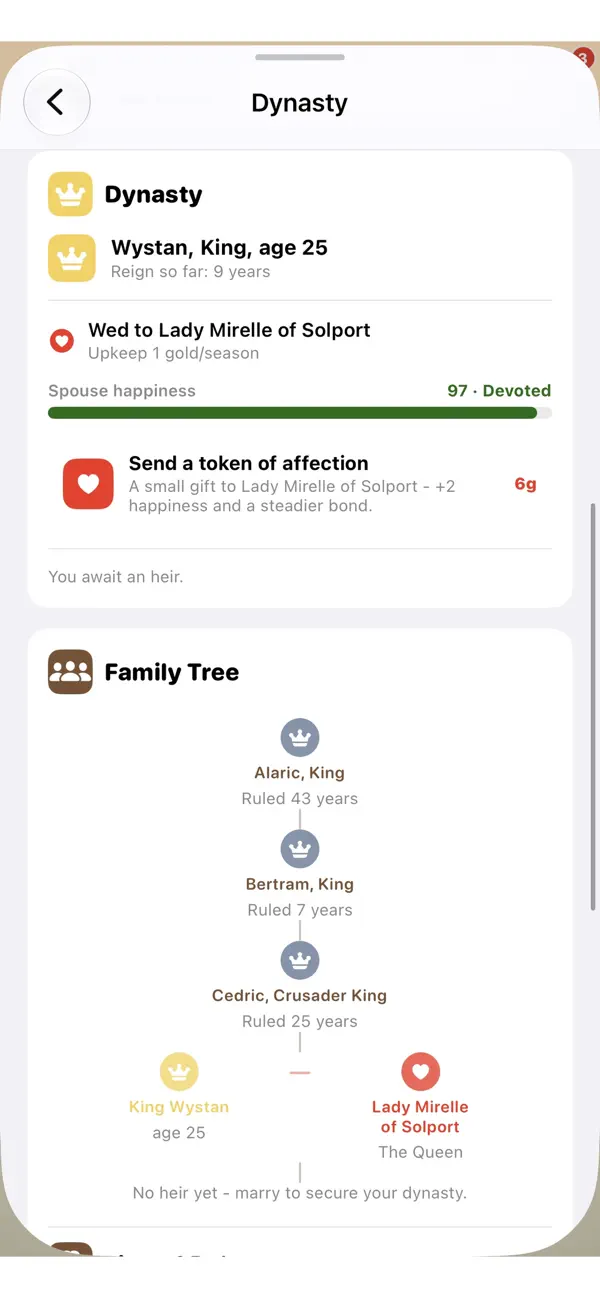Click the red heart gift icon
This screenshot has width=600, height=1298.
coord(88,484)
